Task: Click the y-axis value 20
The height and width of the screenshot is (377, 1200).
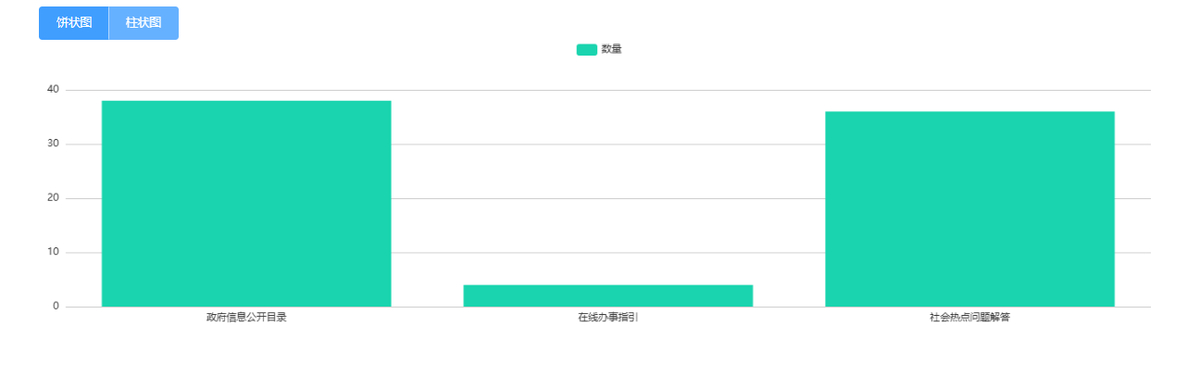Action: click(53, 198)
